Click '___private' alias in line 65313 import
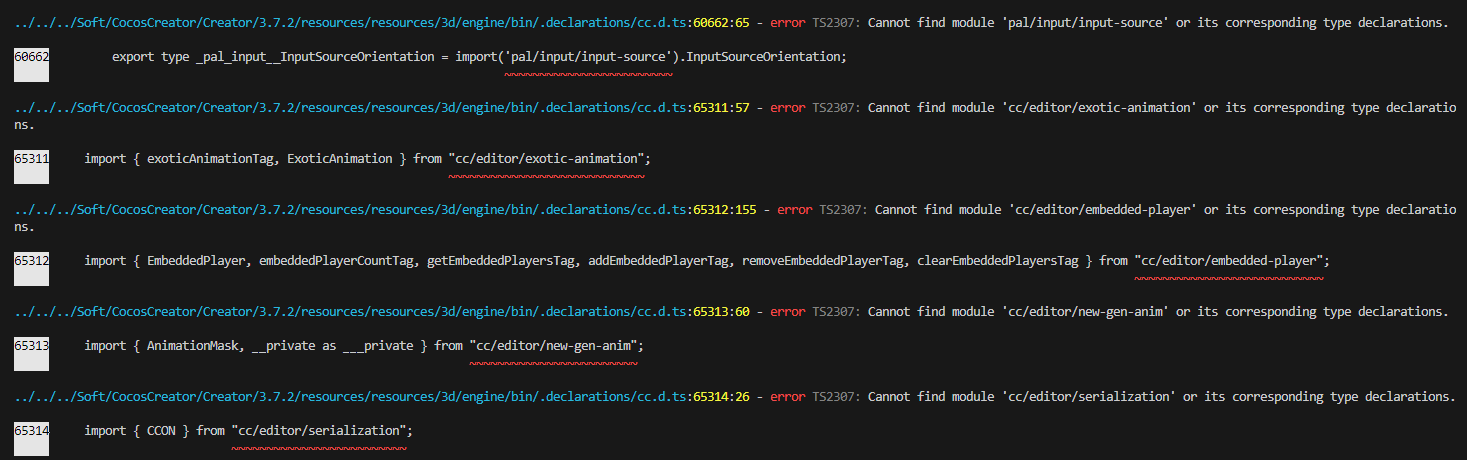Image resolution: width=1467 pixels, height=460 pixels. (378, 346)
